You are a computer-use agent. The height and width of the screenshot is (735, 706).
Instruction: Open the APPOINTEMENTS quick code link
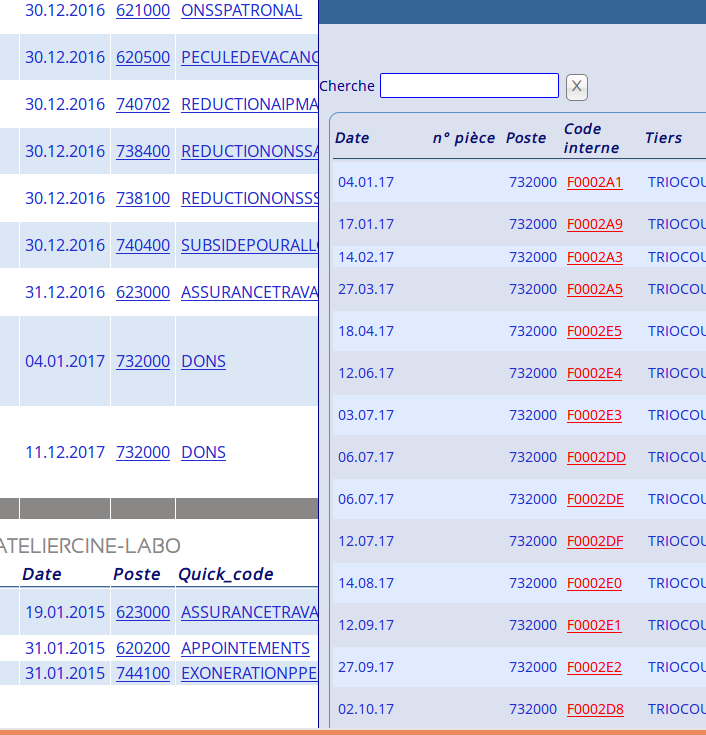(245, 648)
